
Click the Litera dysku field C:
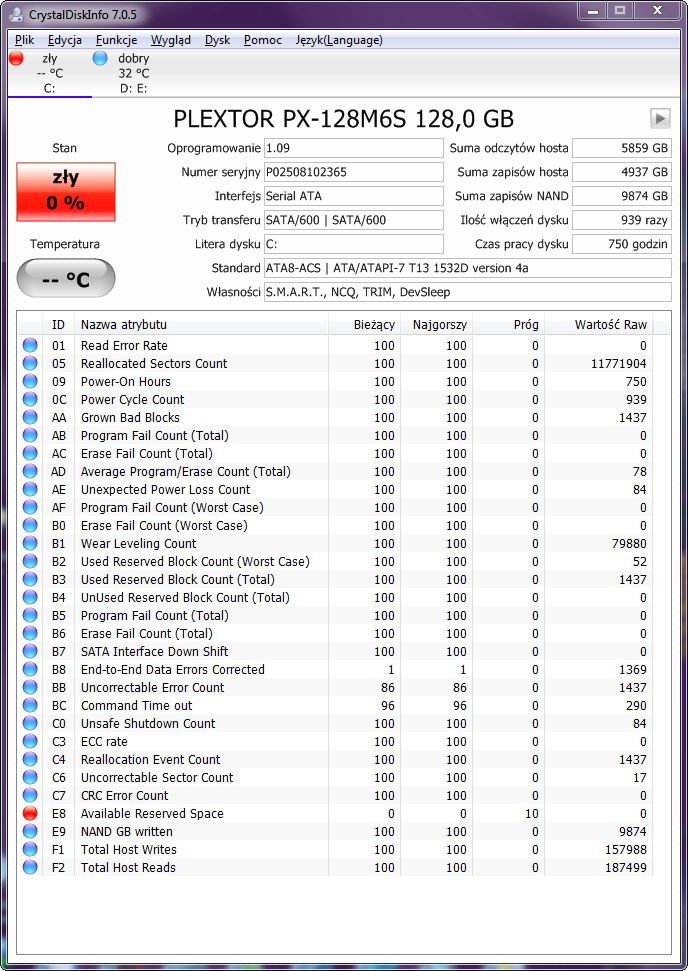(x=354, y=244)
